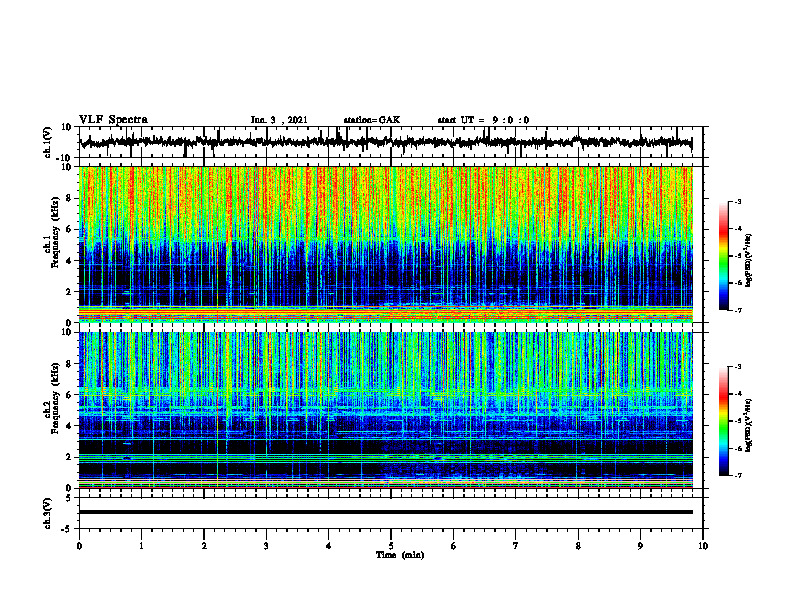
Task: Click the "ch.1(V)" waveform axis label
Action: 48,142
